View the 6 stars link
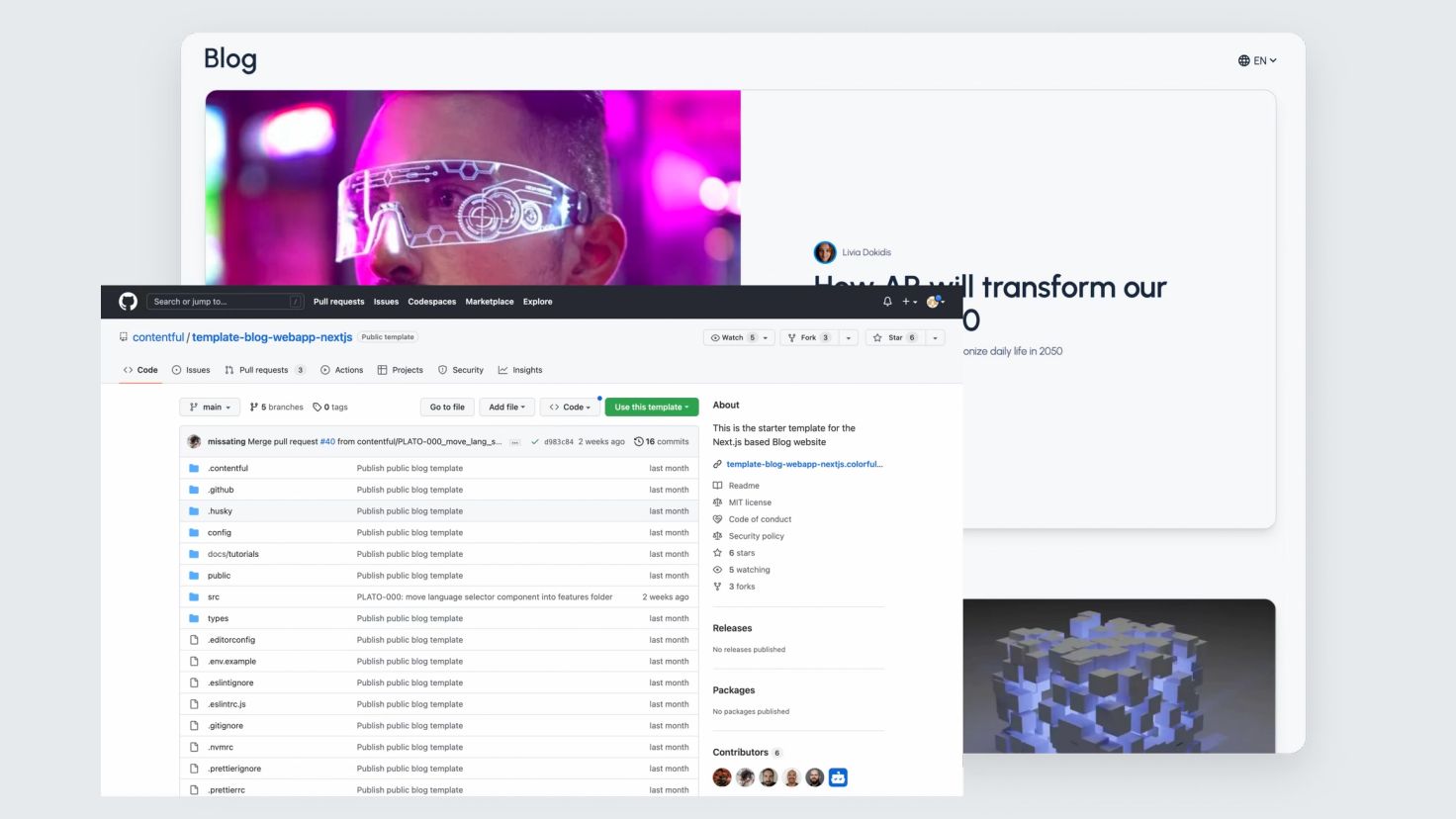 click(x=742, y=553)
